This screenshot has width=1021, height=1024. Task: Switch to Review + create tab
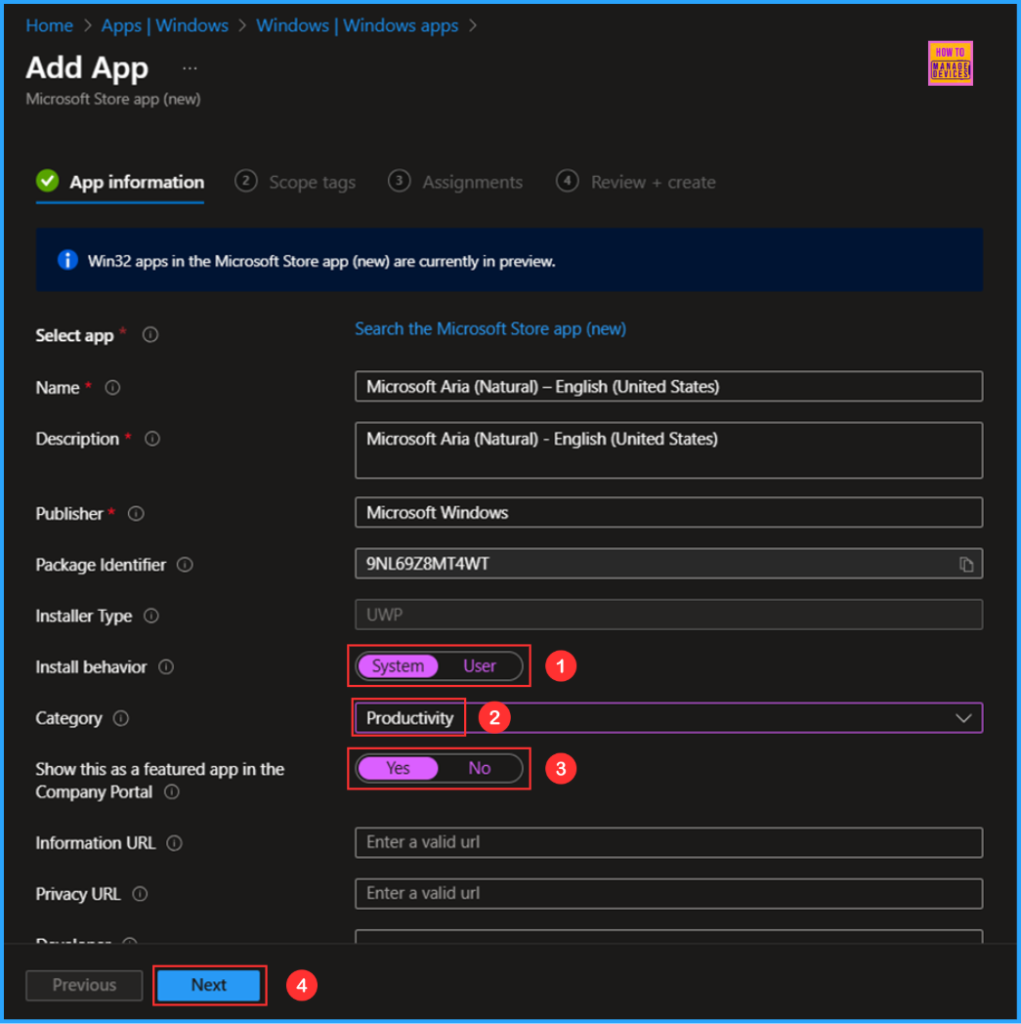(x=636, y=182)
